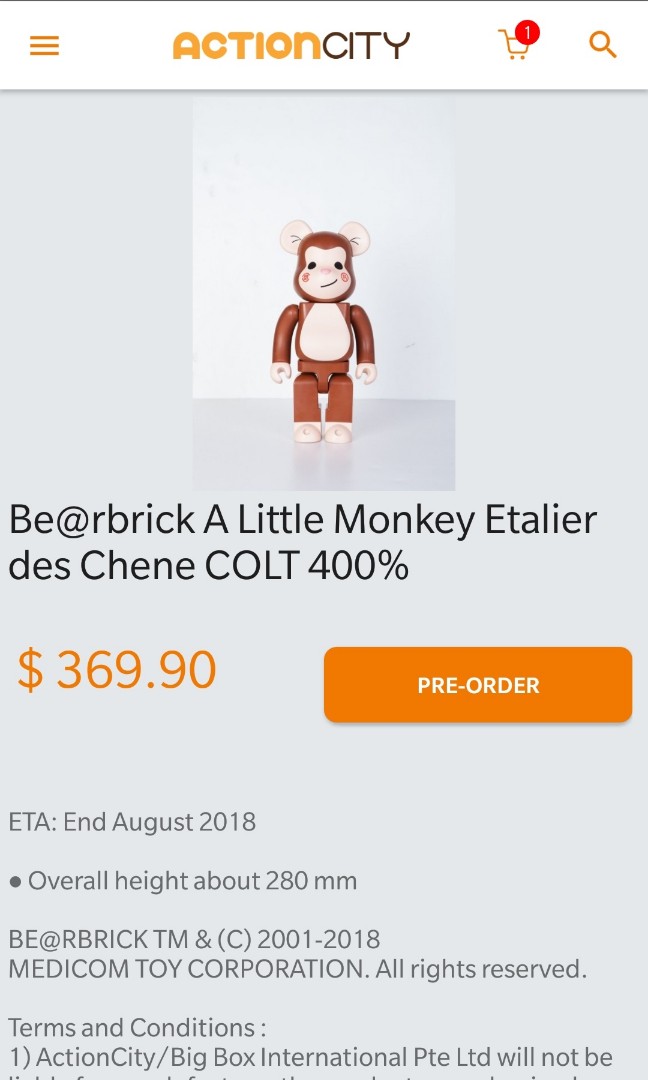Open the hamburger navigation menu
Screen dimensions: 648x1080
pyautogui.click(x=44, y=46)
